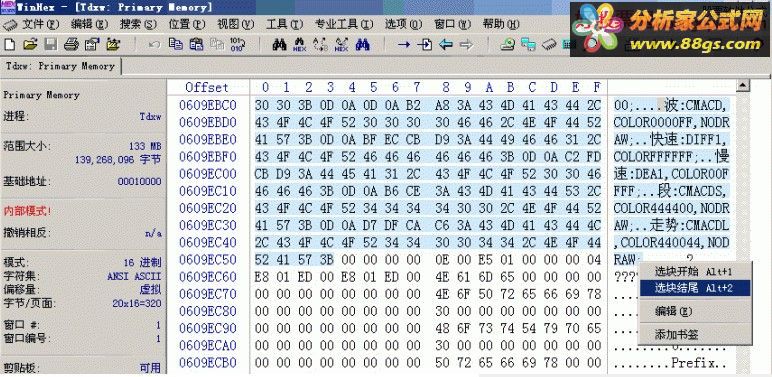Screen dimensions: 772x377
Task: Click the Print toolbar icon
Action: 71,45
